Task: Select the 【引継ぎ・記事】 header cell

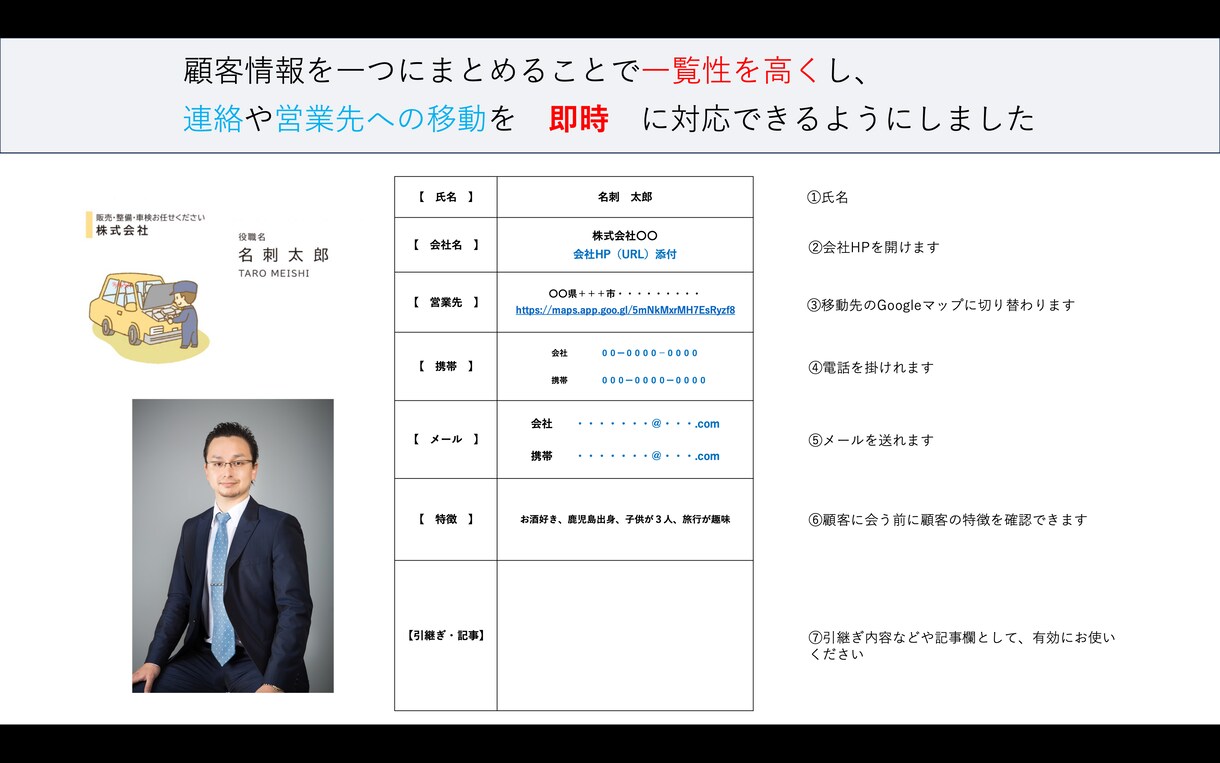Action: 446,635
